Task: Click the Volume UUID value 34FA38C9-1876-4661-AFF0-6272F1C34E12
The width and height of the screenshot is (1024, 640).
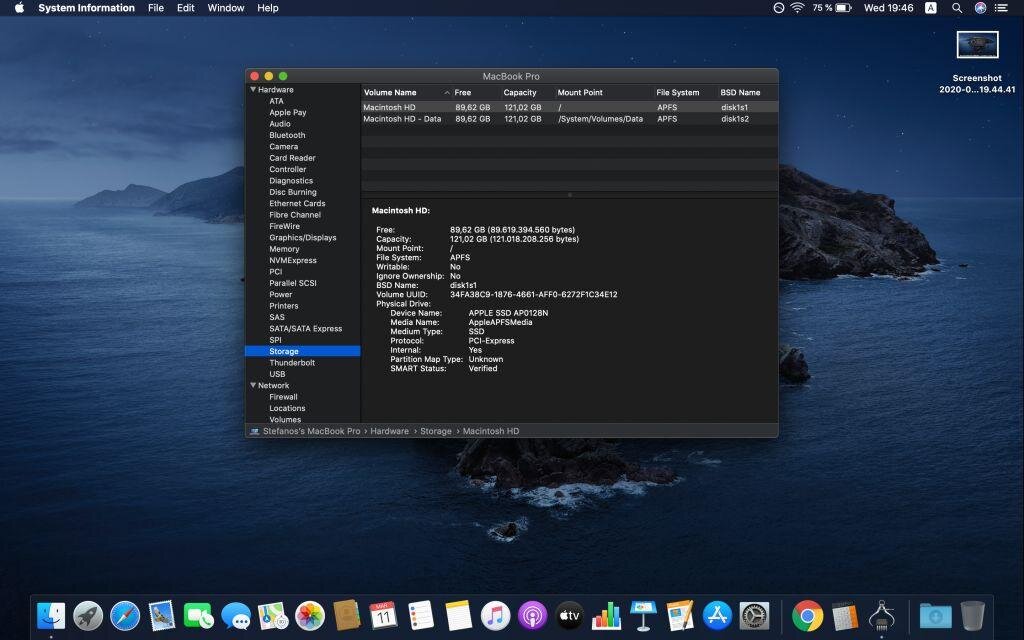Action: tap(534, 295)
